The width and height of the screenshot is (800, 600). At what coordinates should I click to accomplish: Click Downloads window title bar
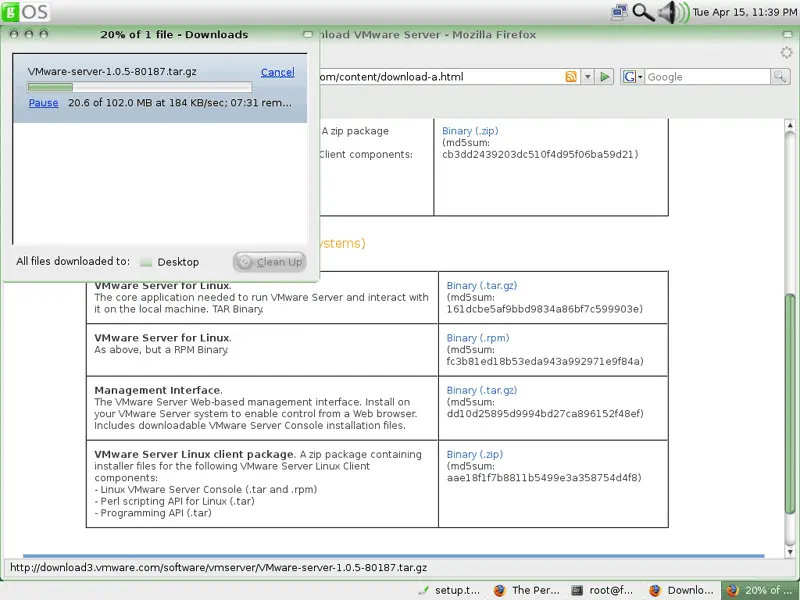click(173, 34)
